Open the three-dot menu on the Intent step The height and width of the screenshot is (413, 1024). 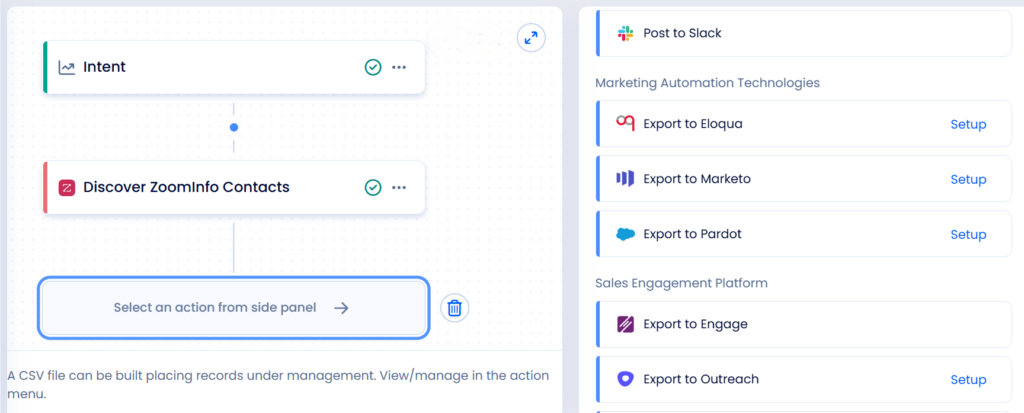pos(399,67)
